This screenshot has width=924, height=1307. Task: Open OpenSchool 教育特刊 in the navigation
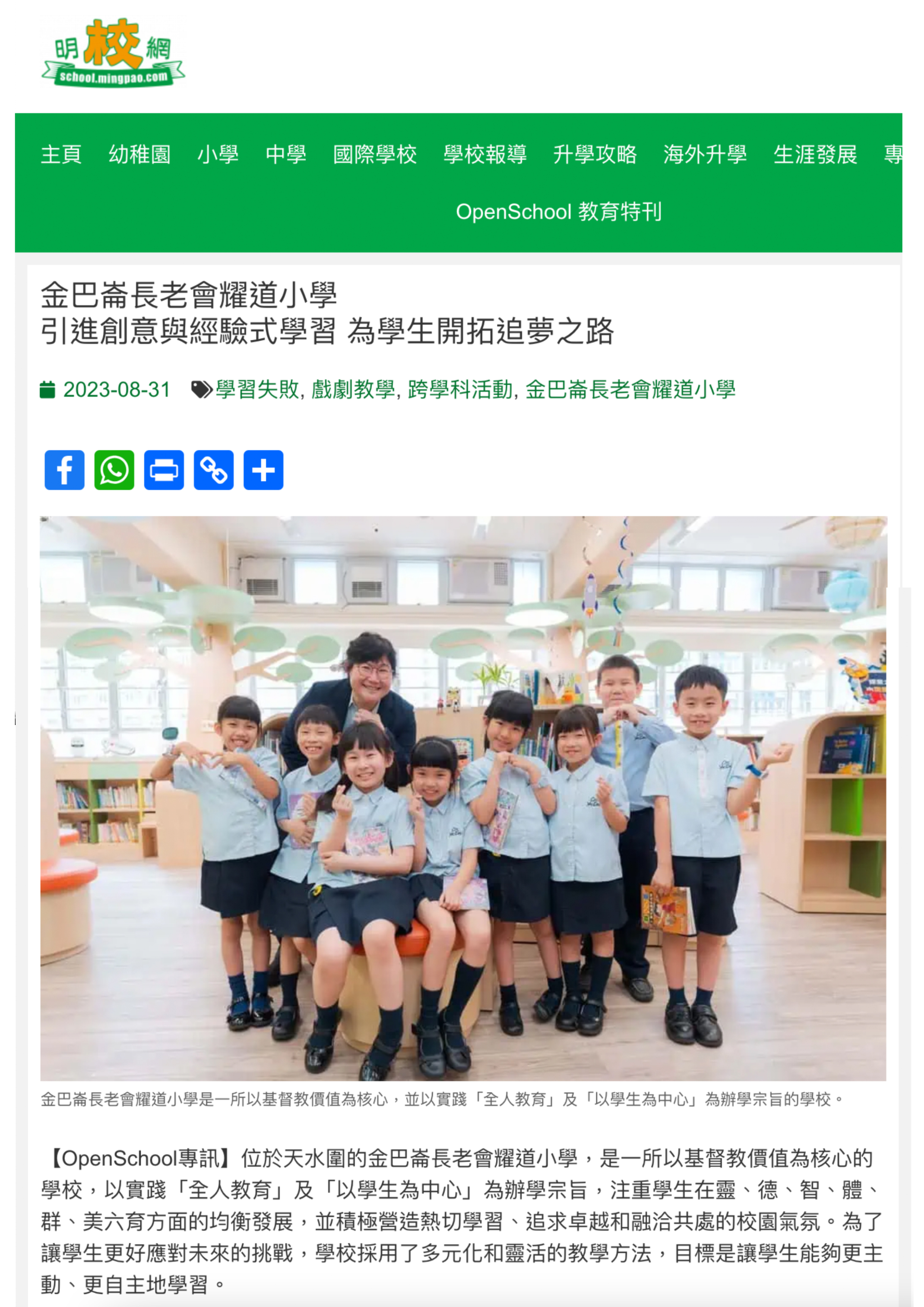(558, 212)
